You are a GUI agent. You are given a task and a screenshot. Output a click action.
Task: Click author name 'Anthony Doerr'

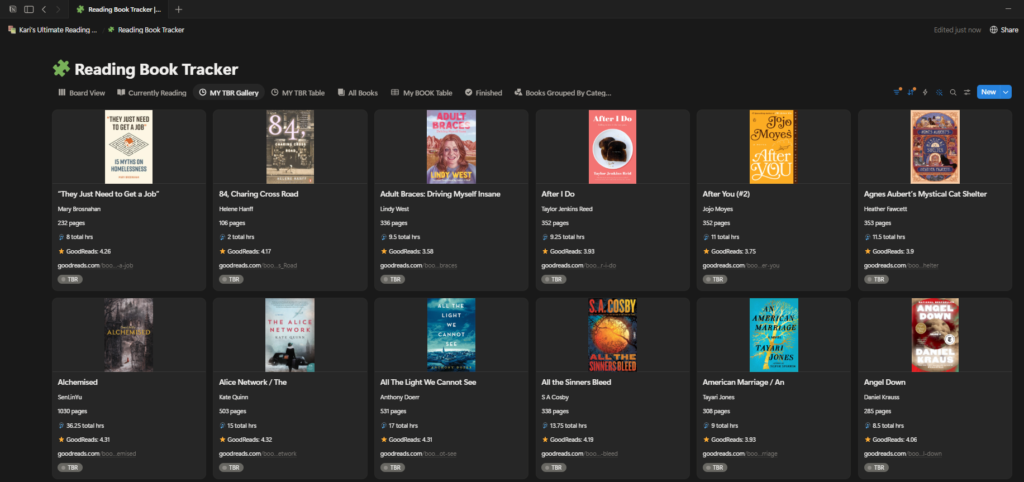400,397
